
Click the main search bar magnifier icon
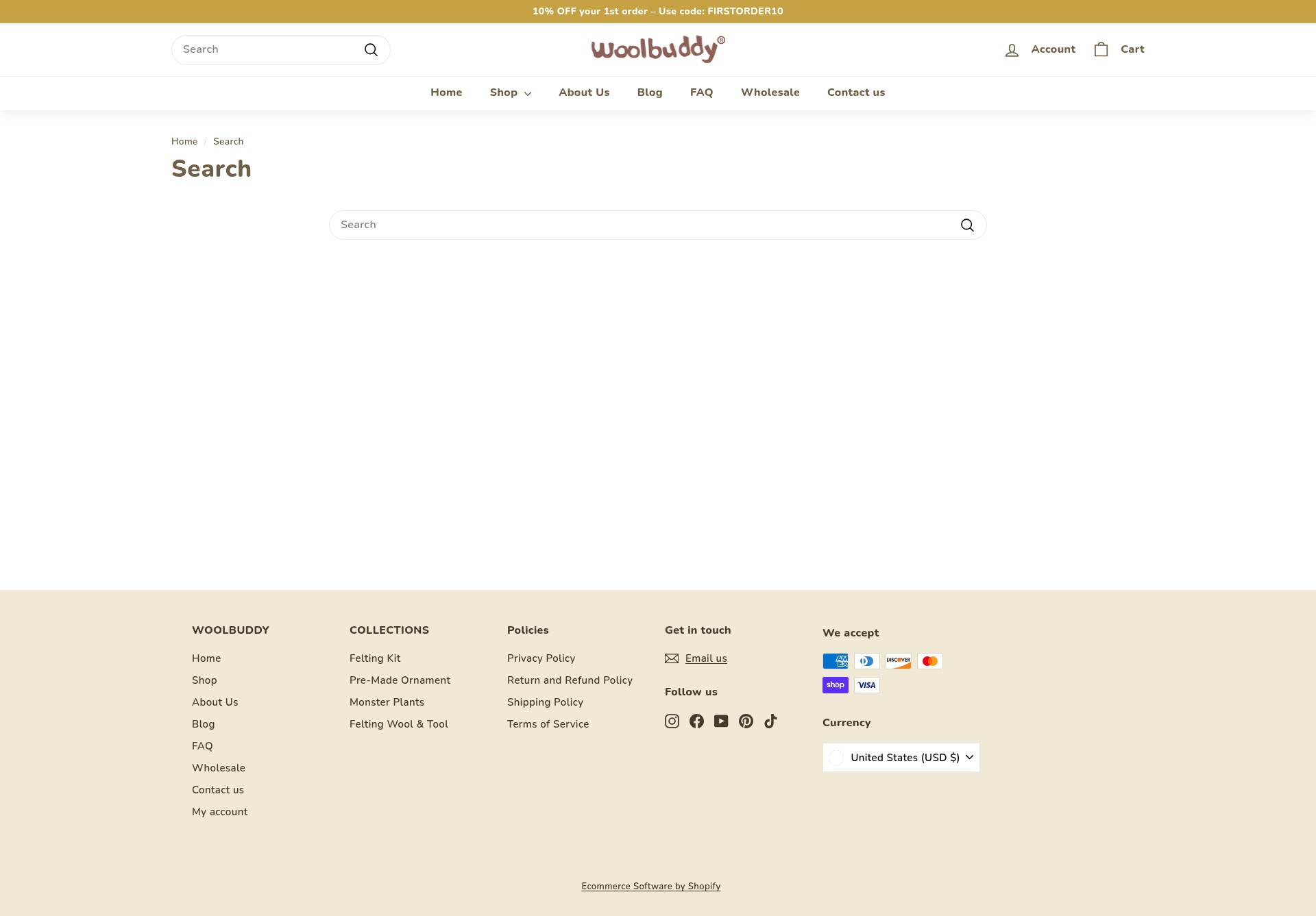[x=967, y=225]
